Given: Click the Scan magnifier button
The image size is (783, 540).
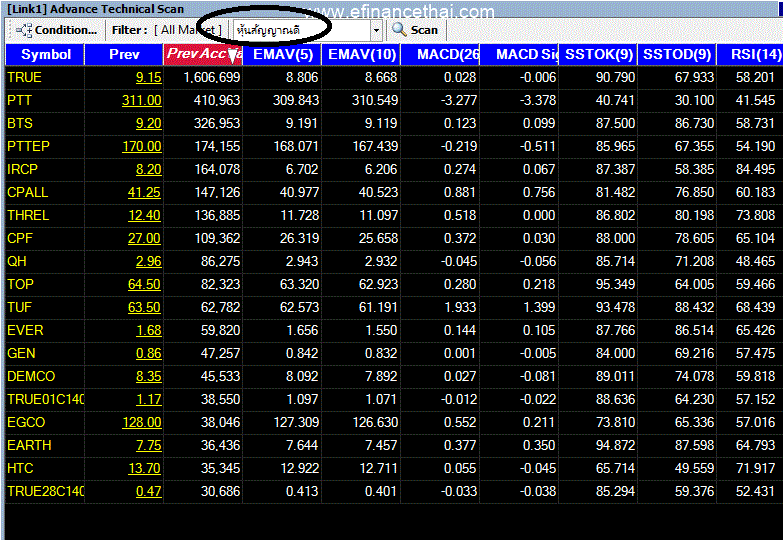Looking at the screenshot, I should point(415,30).
